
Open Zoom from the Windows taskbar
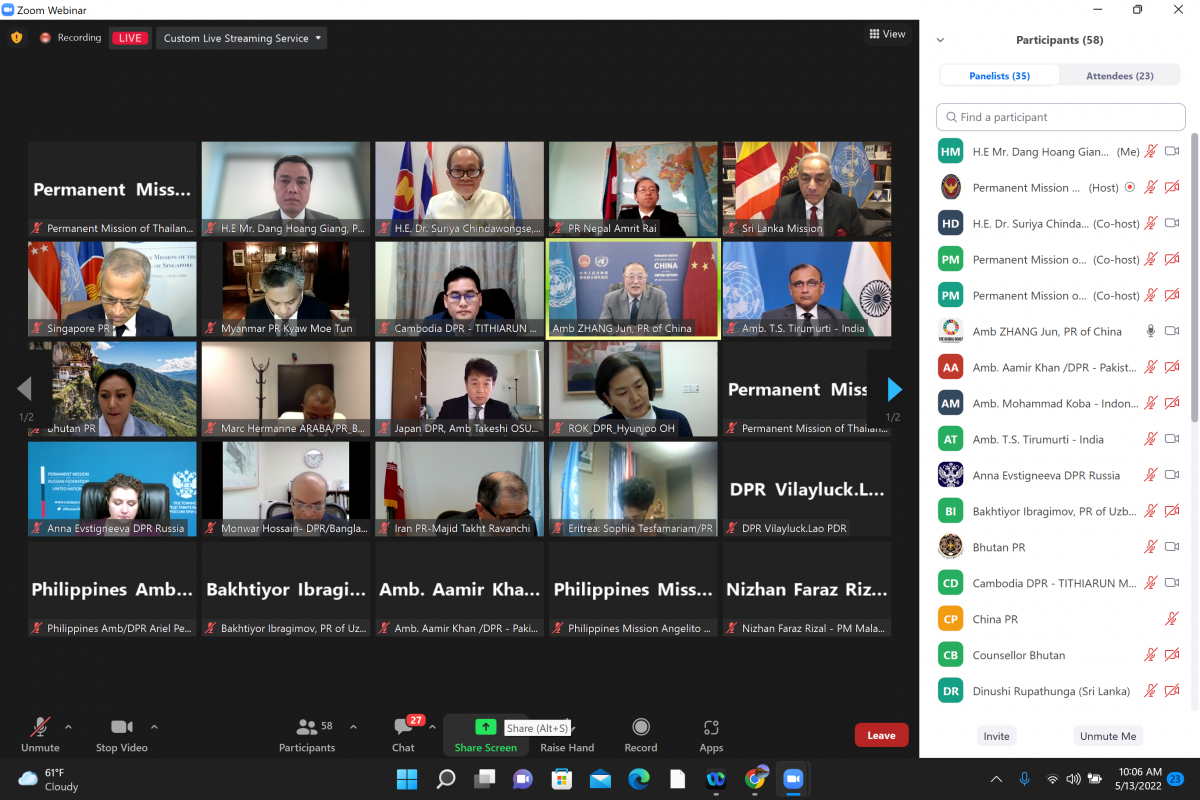[x=793, y=779]
